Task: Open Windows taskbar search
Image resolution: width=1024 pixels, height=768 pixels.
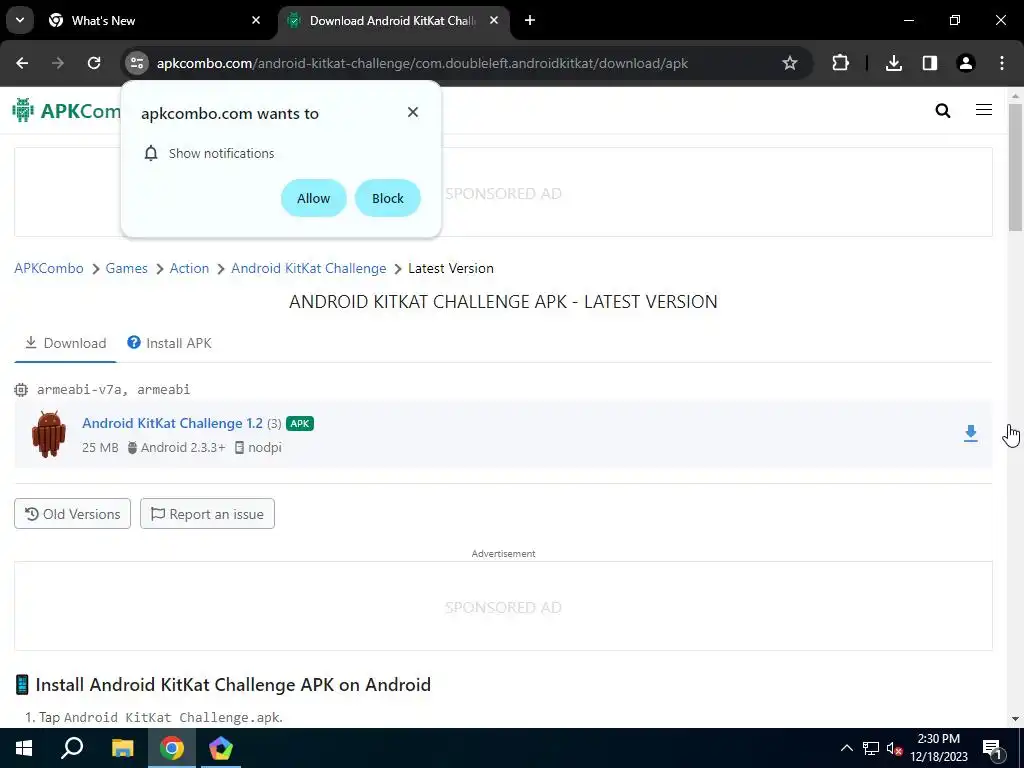Action: pyautogui.click(x=72, y=748)
